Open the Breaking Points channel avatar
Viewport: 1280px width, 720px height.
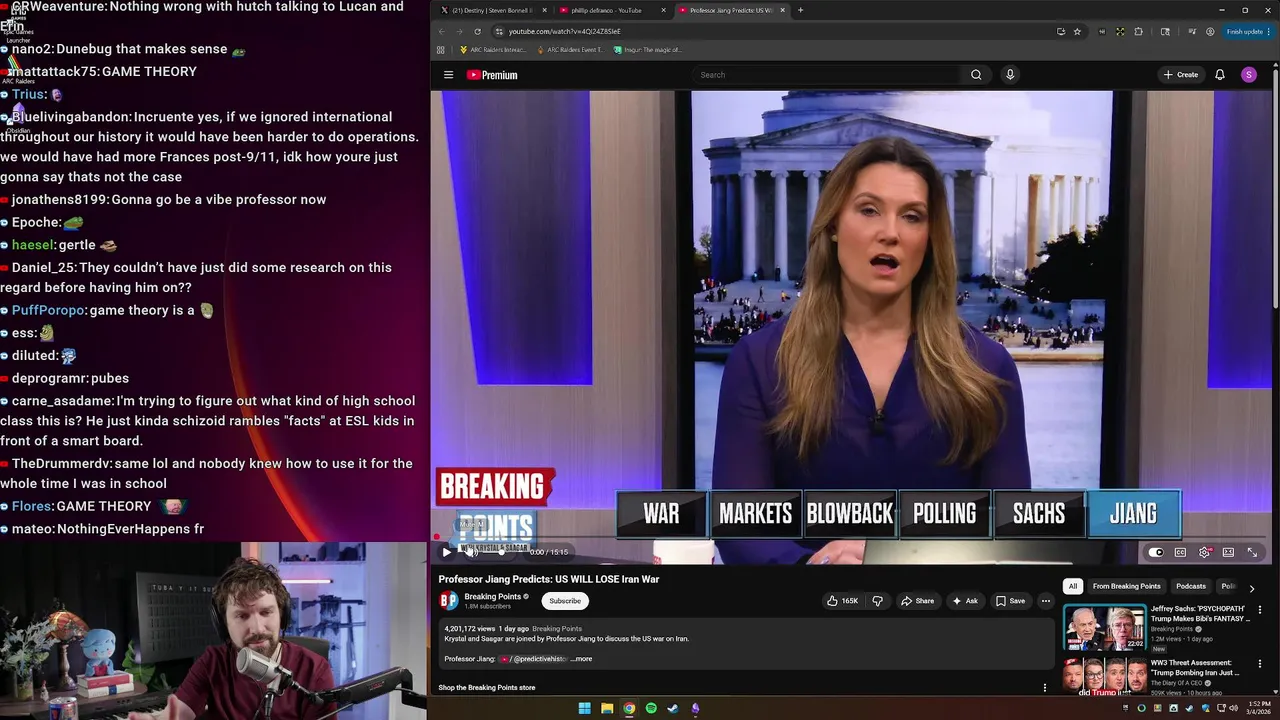click(449, 601)
